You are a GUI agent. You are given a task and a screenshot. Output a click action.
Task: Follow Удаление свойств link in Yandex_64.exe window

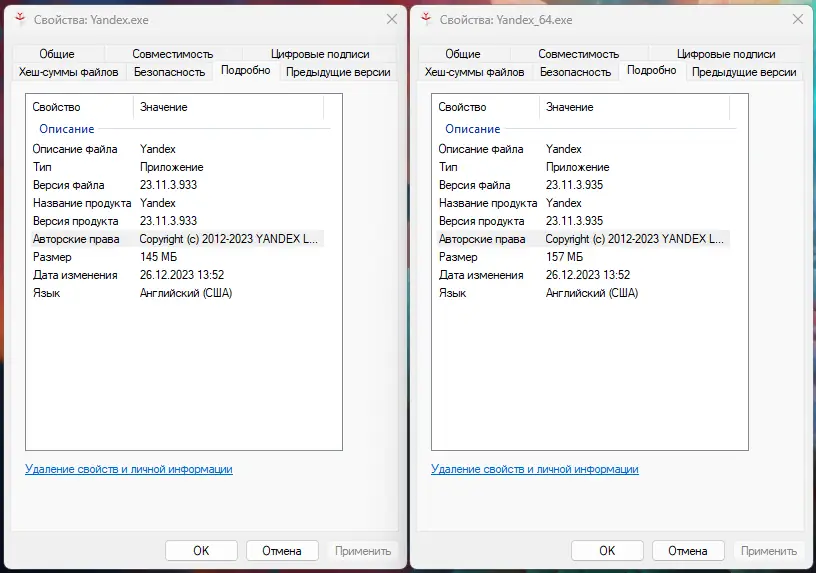tap(534, 469)
